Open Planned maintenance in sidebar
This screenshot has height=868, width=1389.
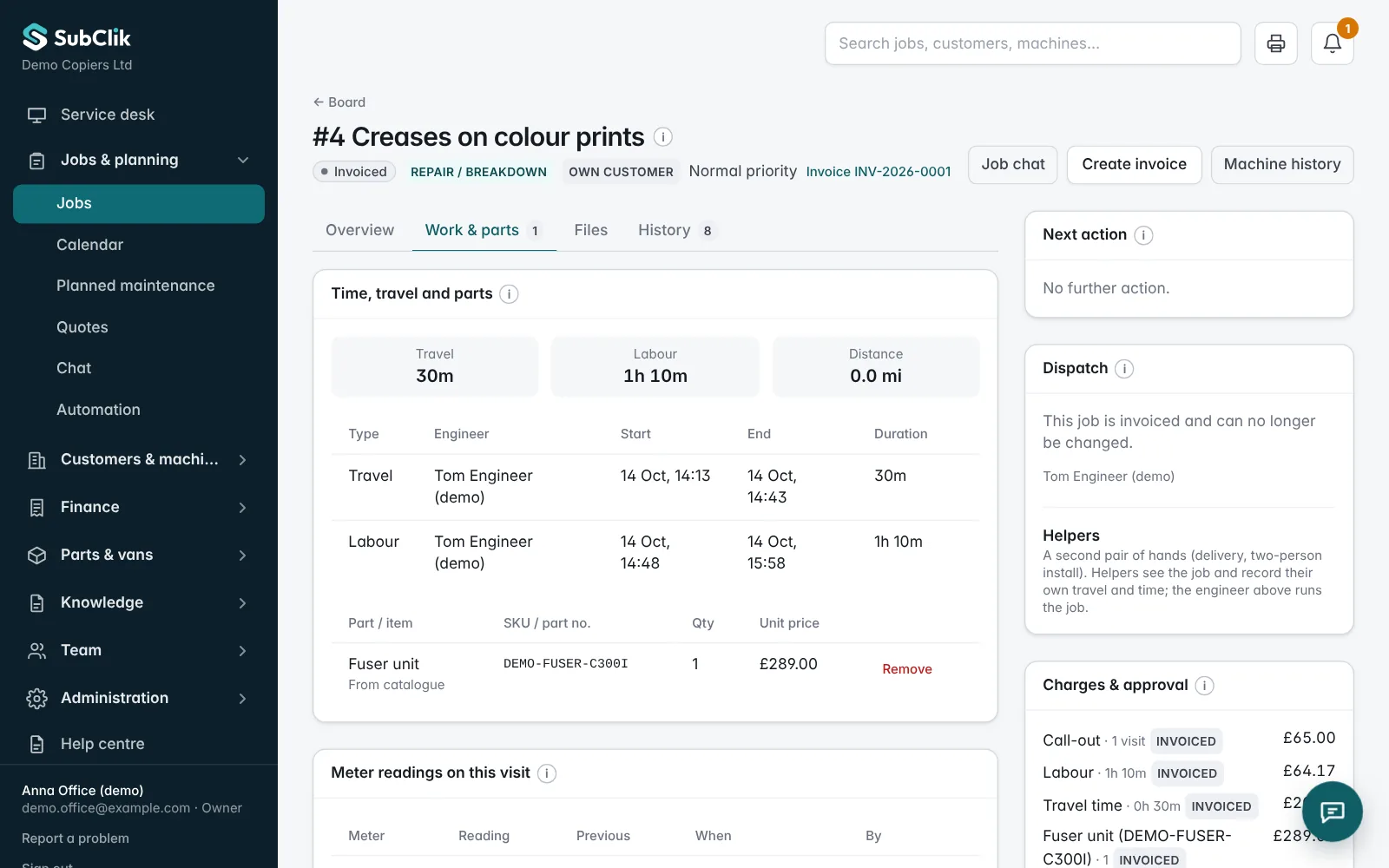click(139, 286)
